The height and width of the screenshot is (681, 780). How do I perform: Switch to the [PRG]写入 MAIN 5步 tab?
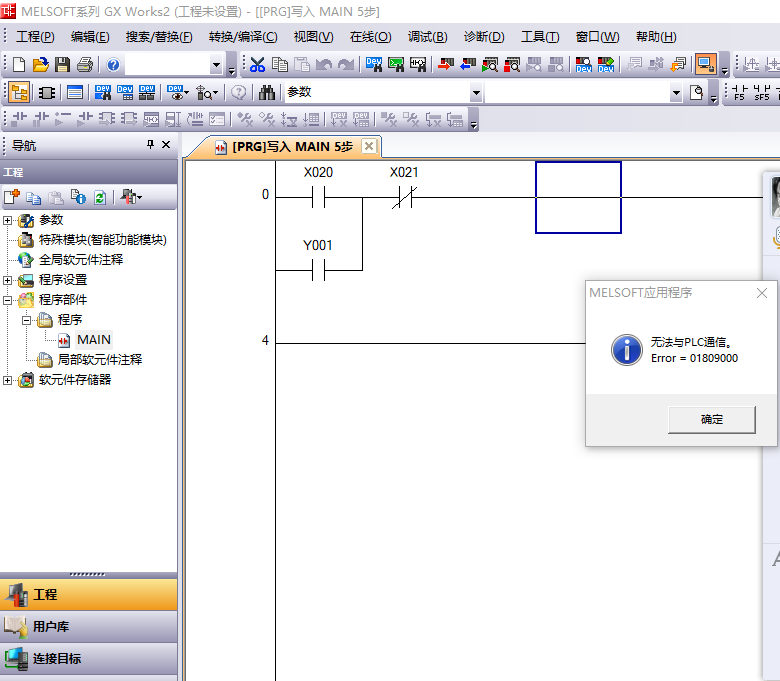[291, 147]
